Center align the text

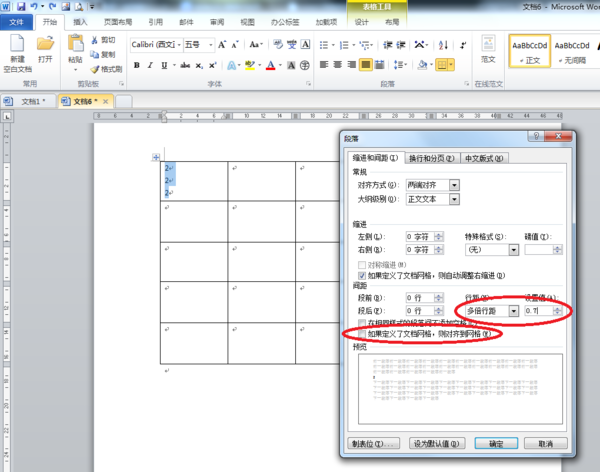coord(338,65)
